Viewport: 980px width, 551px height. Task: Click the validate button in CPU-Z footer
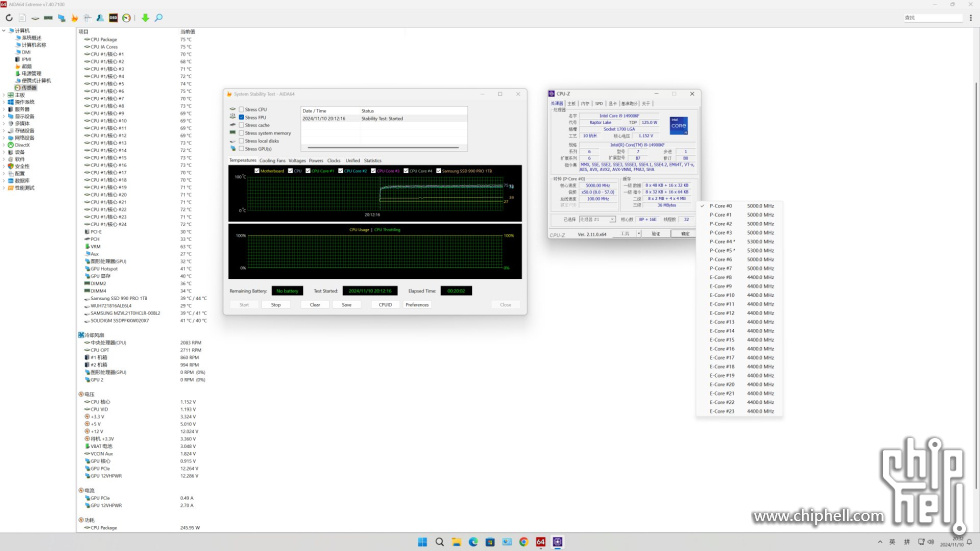(x=656, y=234)
